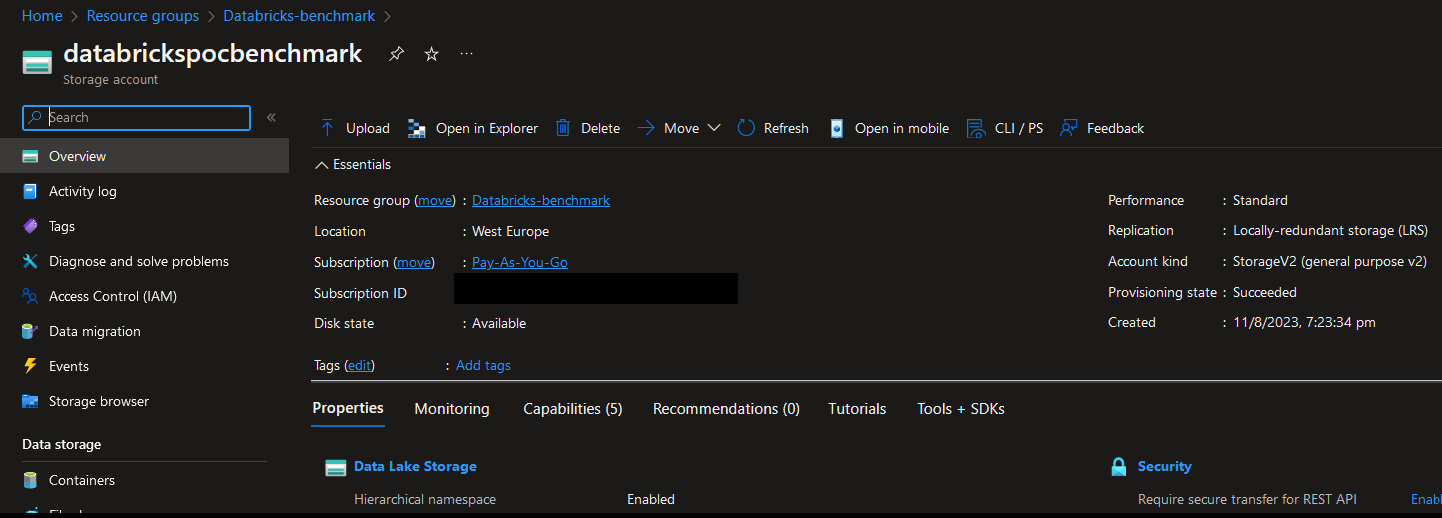Click the Containers icon in sidebar
1442x518 pixels.
coord(30,480)
